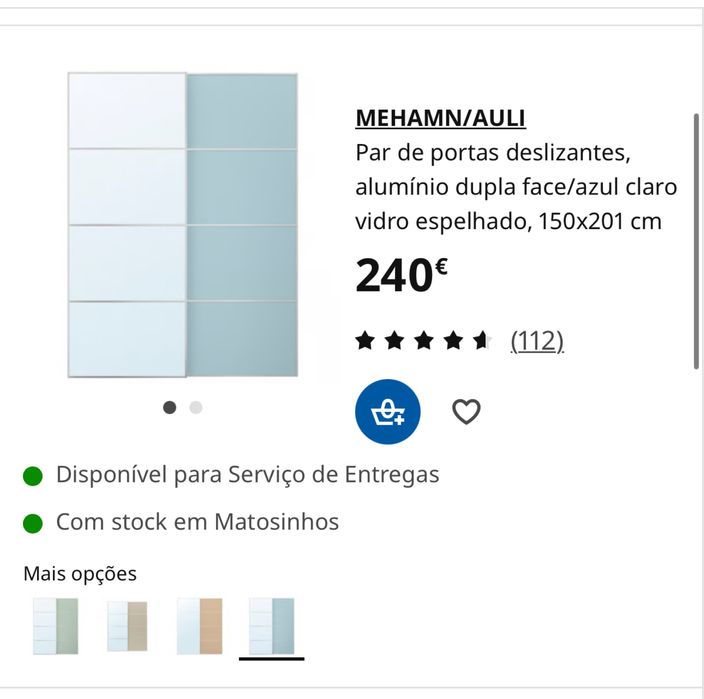Screen dimensions: 704x699
Task: Switch to the second product image dot
Action: click(196, 407)
